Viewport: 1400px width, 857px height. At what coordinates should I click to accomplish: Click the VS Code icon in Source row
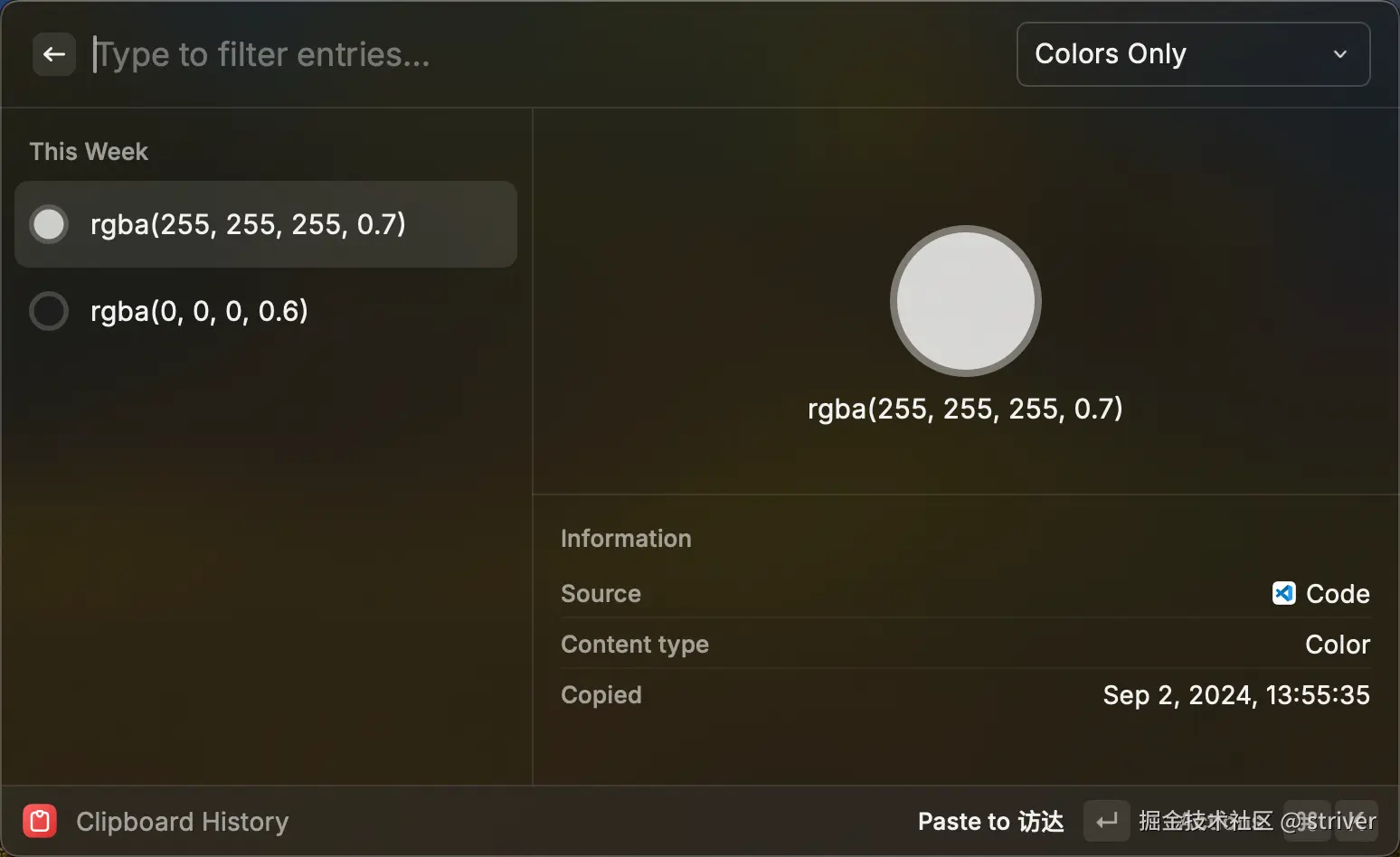[x=1283, y=593]
